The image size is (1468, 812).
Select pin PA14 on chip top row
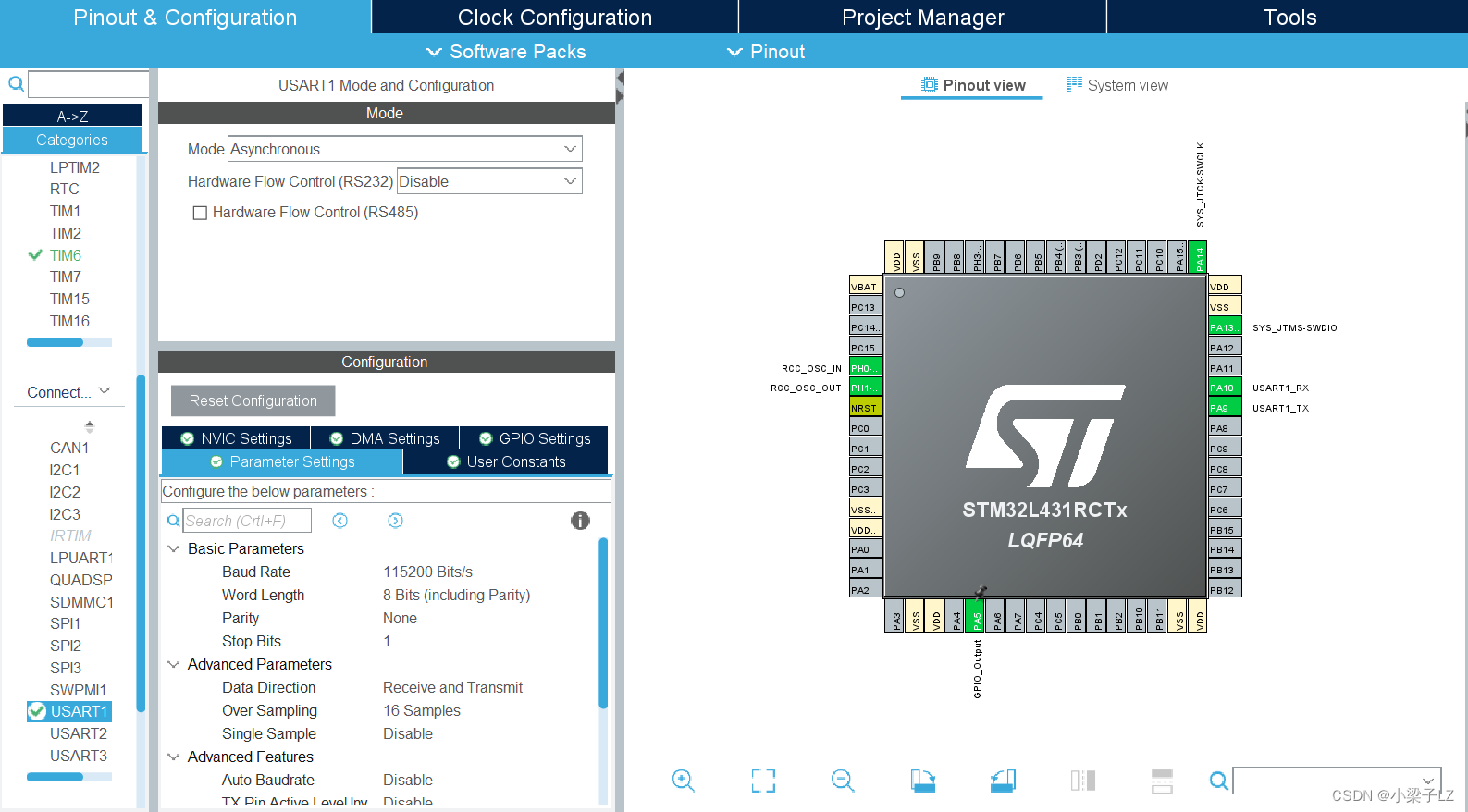[x=1198, y=257]
